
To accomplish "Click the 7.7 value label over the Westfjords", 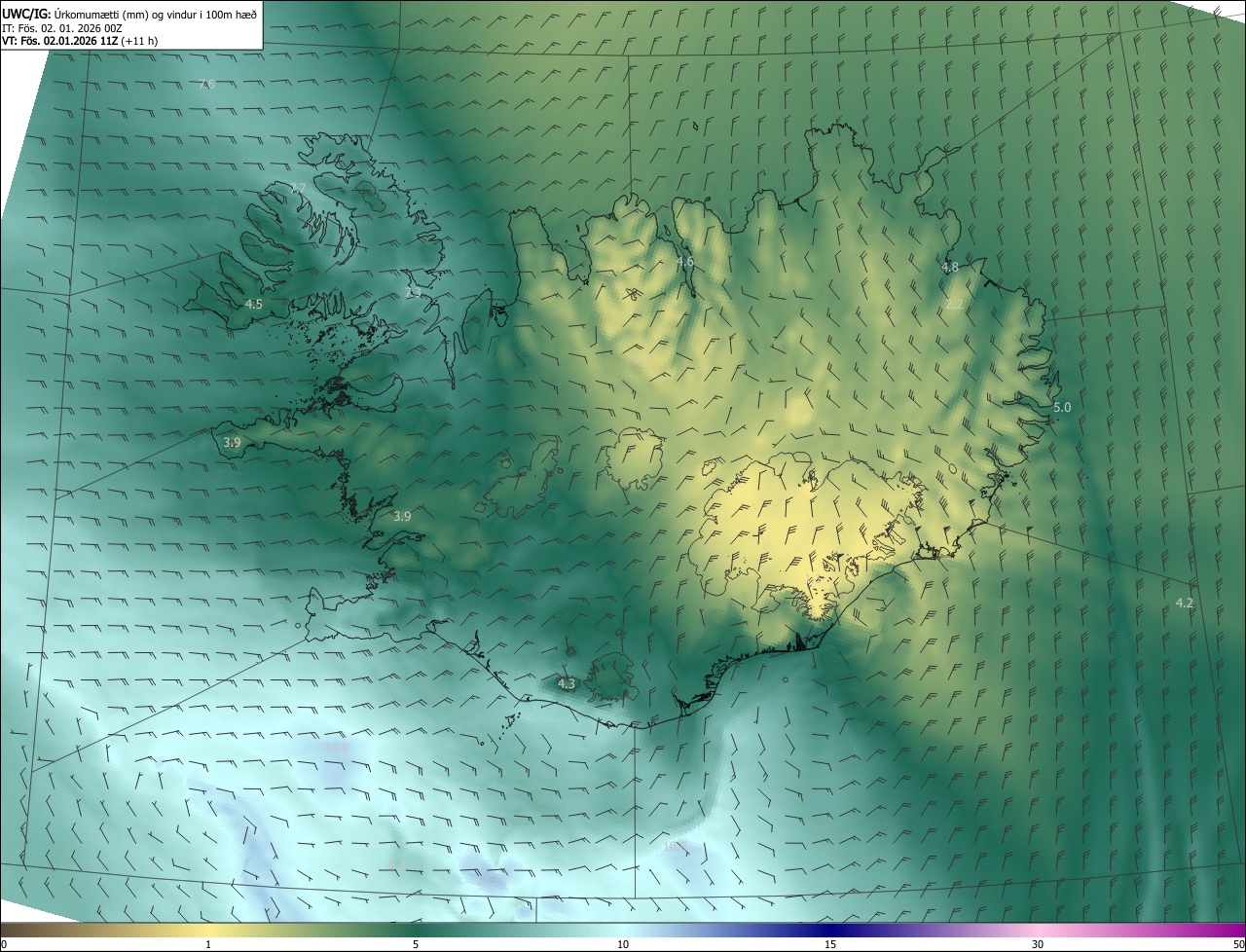I will [x=298, y=188].
